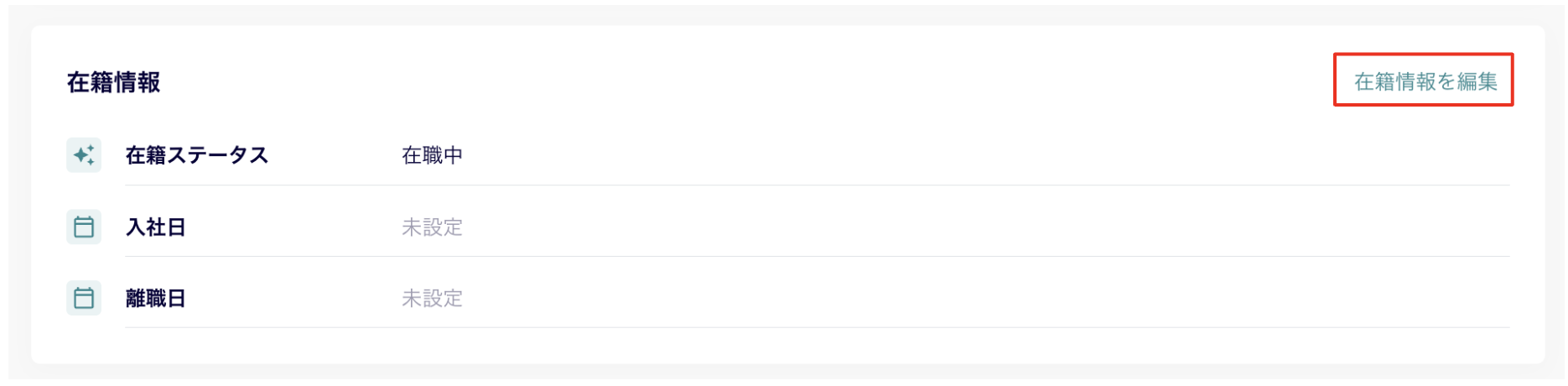
Task: Click the 未設定 value for 離職日
Action: point(432,299)
